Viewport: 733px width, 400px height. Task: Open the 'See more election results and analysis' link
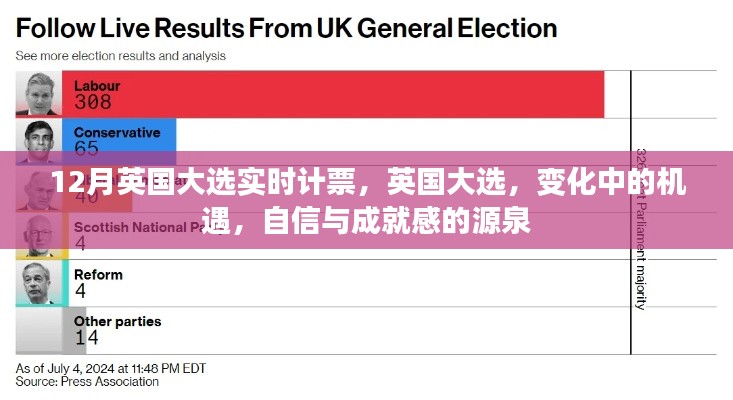121,56
